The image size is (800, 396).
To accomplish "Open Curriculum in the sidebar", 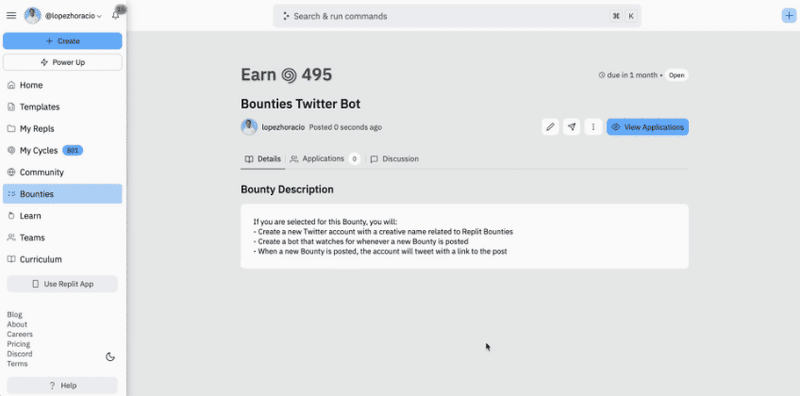I will [x=62, y=259].
